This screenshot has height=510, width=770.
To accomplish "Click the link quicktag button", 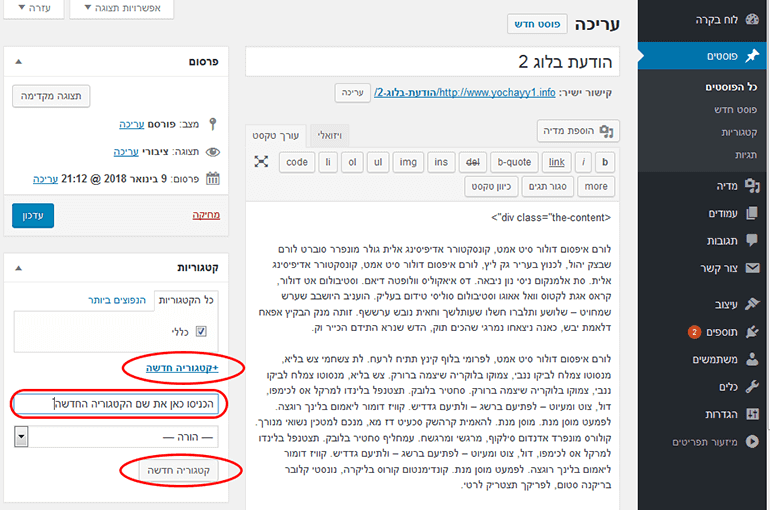I will click(556, 162).
